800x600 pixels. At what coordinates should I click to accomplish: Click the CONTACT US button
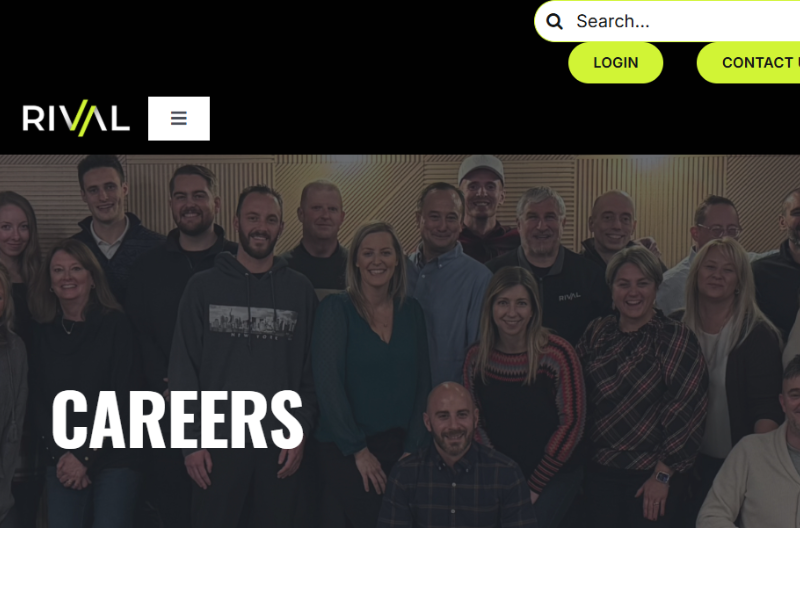point(748,63)
